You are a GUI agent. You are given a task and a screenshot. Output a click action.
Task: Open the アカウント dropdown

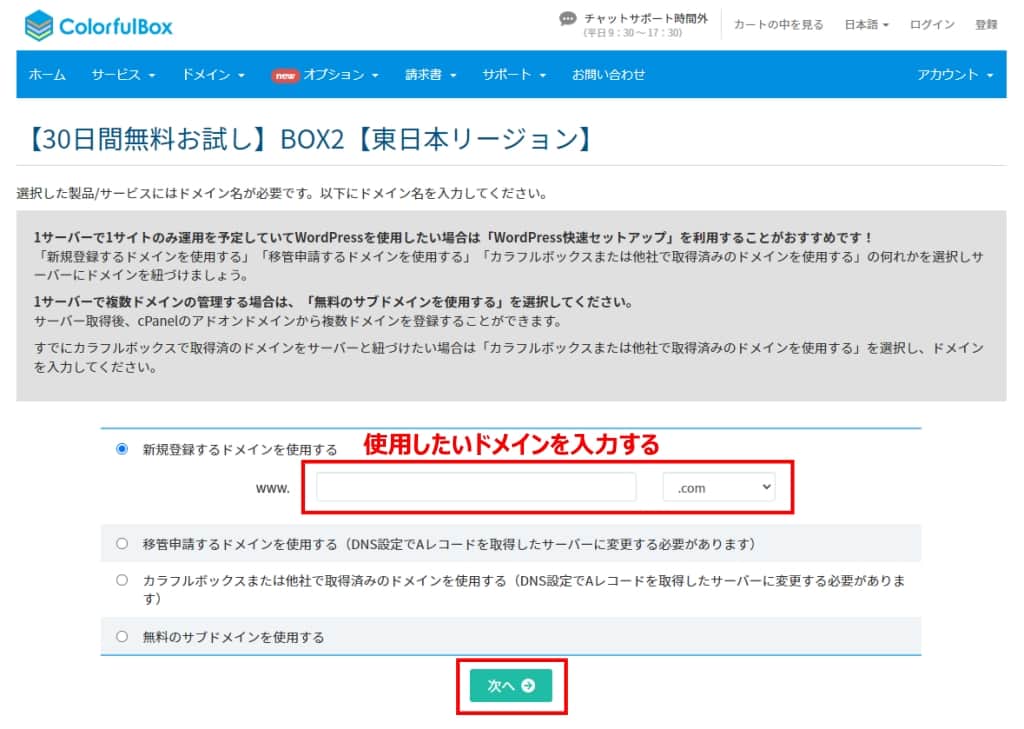[x=955, y=75]
